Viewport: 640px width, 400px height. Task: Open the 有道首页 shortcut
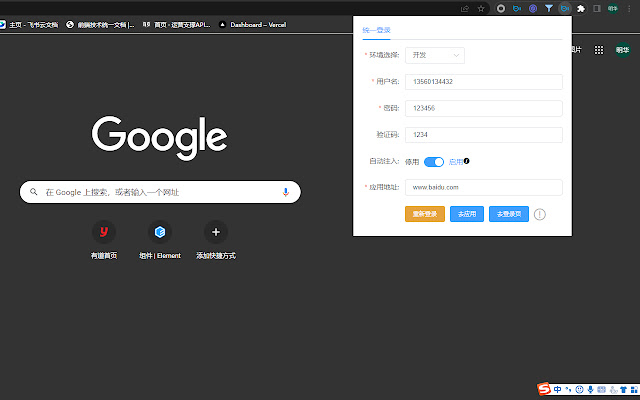[x=104, y=240]
